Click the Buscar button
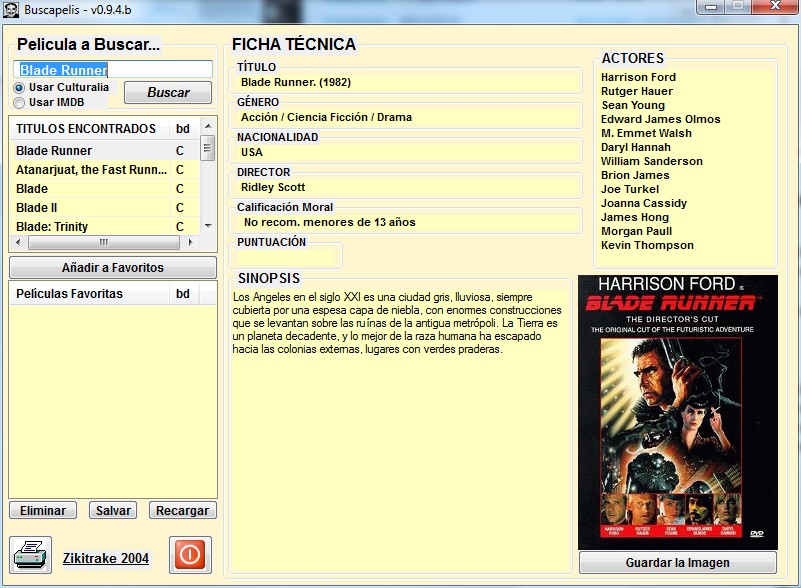 tap(168, 92)
